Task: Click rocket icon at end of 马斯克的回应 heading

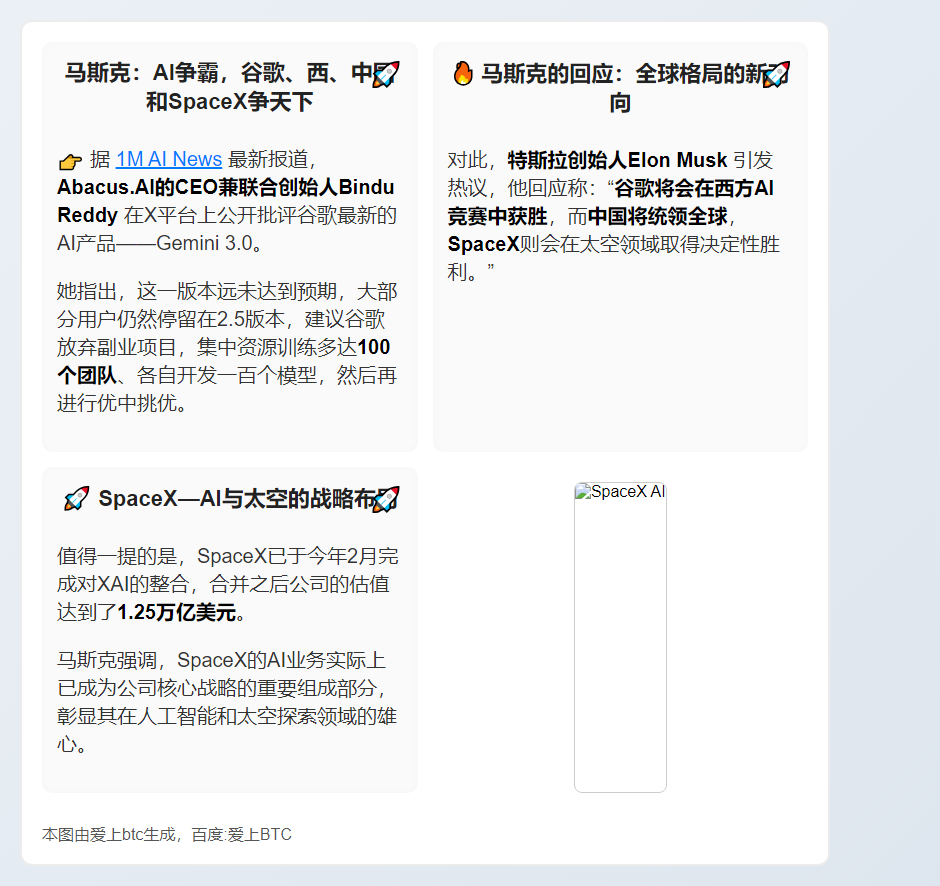Action: point(776,75)
